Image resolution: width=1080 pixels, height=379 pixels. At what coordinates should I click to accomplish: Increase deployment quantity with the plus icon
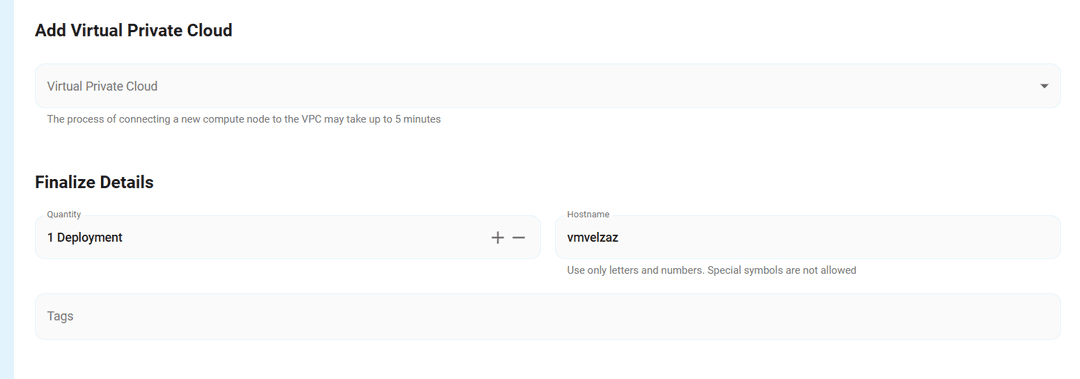497,238
